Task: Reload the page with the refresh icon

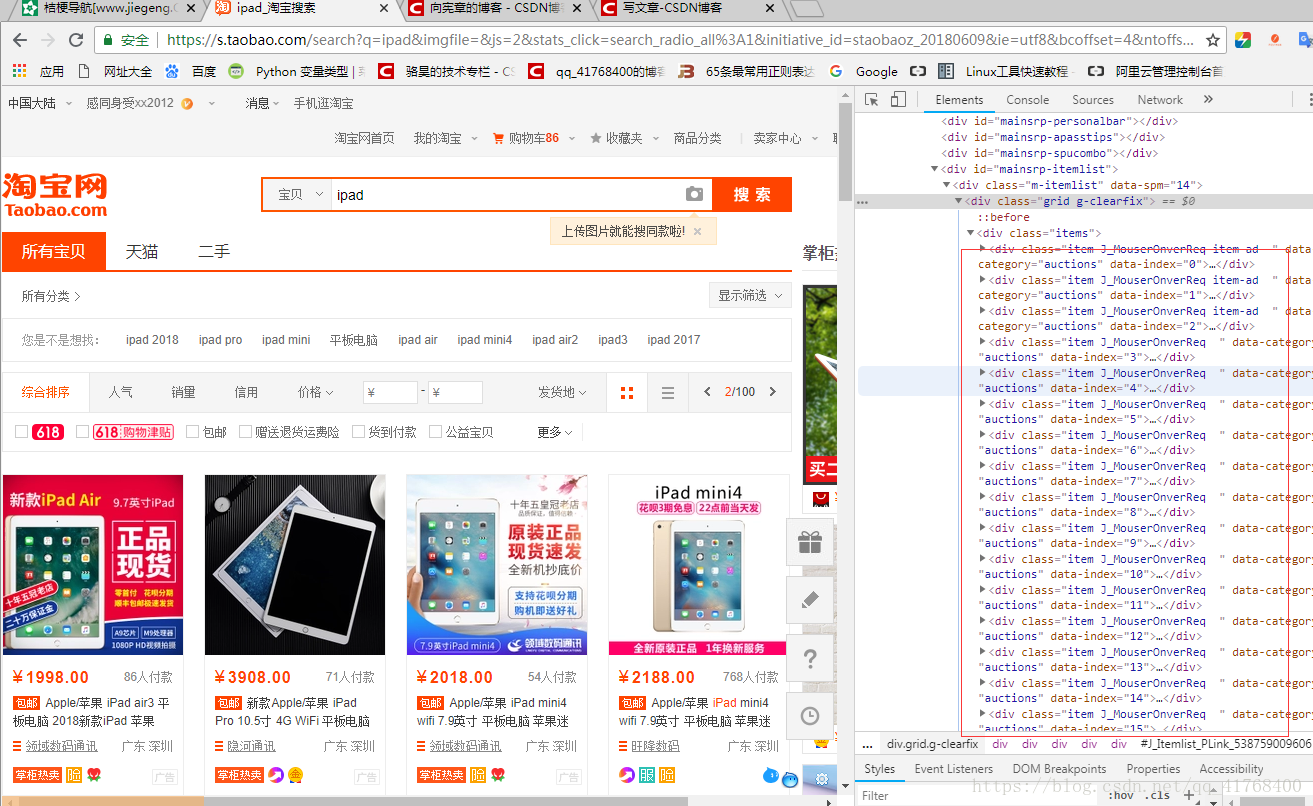Action: click(x=76, y=40)
